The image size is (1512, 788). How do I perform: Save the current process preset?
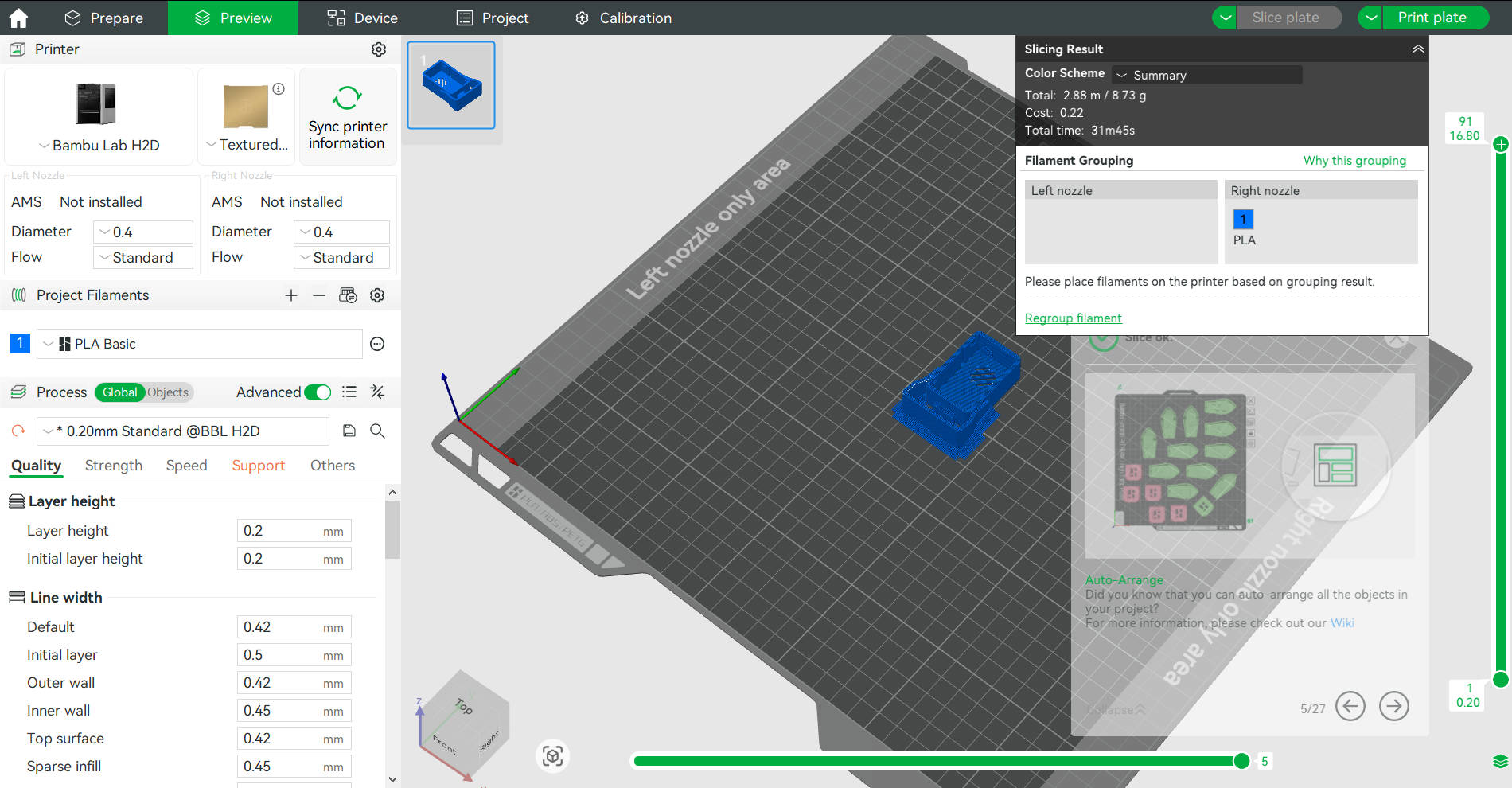point(349,431)
